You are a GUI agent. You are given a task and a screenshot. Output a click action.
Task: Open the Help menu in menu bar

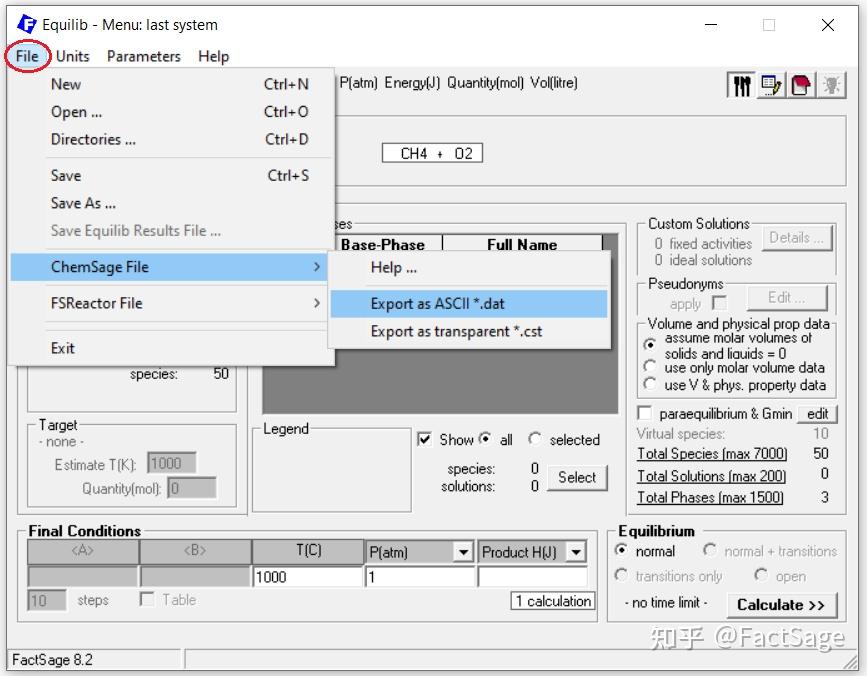(x=213, y=56)
